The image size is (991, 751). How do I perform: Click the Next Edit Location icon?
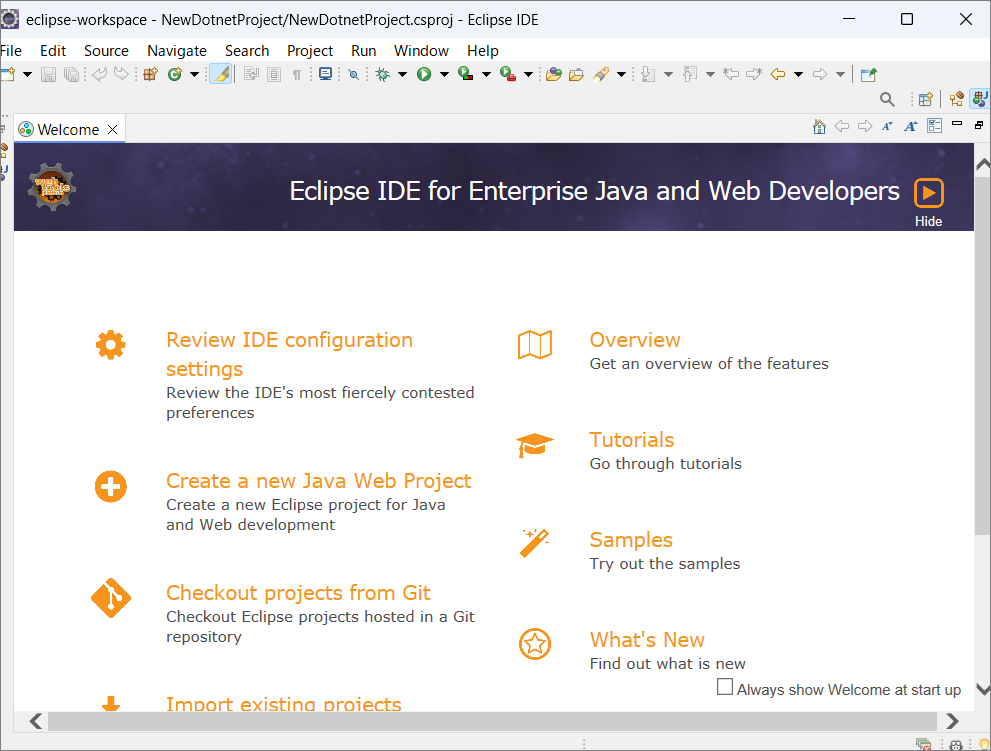coord(754,75)
